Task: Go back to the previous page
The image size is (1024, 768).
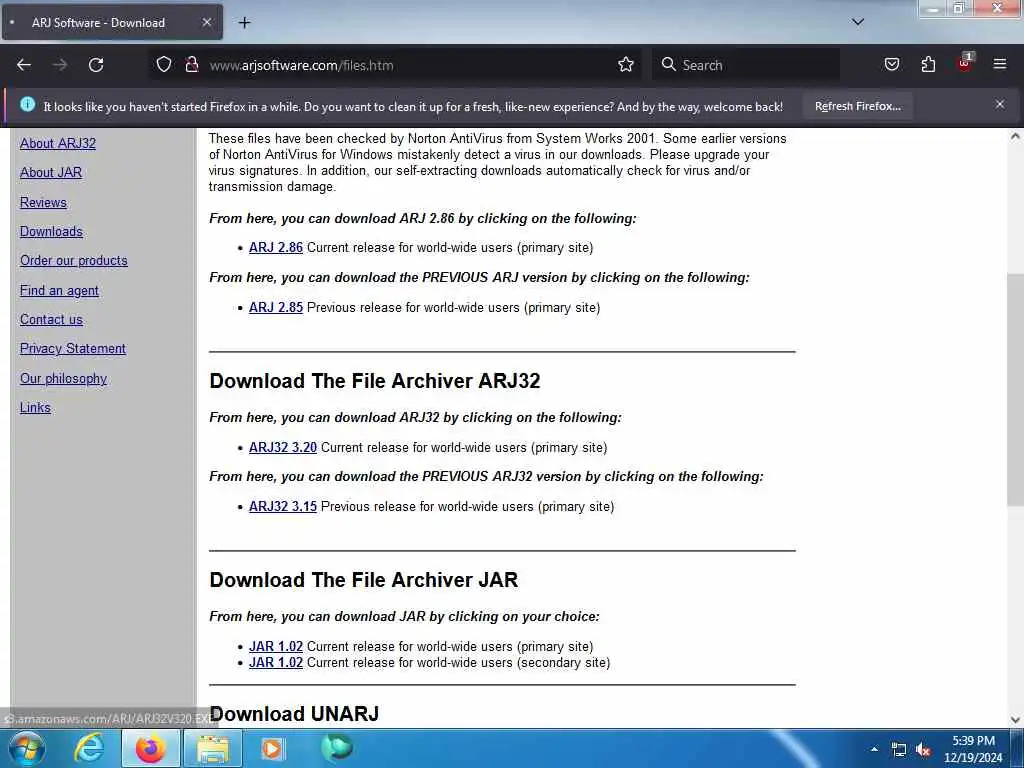Action: point(24,65)
